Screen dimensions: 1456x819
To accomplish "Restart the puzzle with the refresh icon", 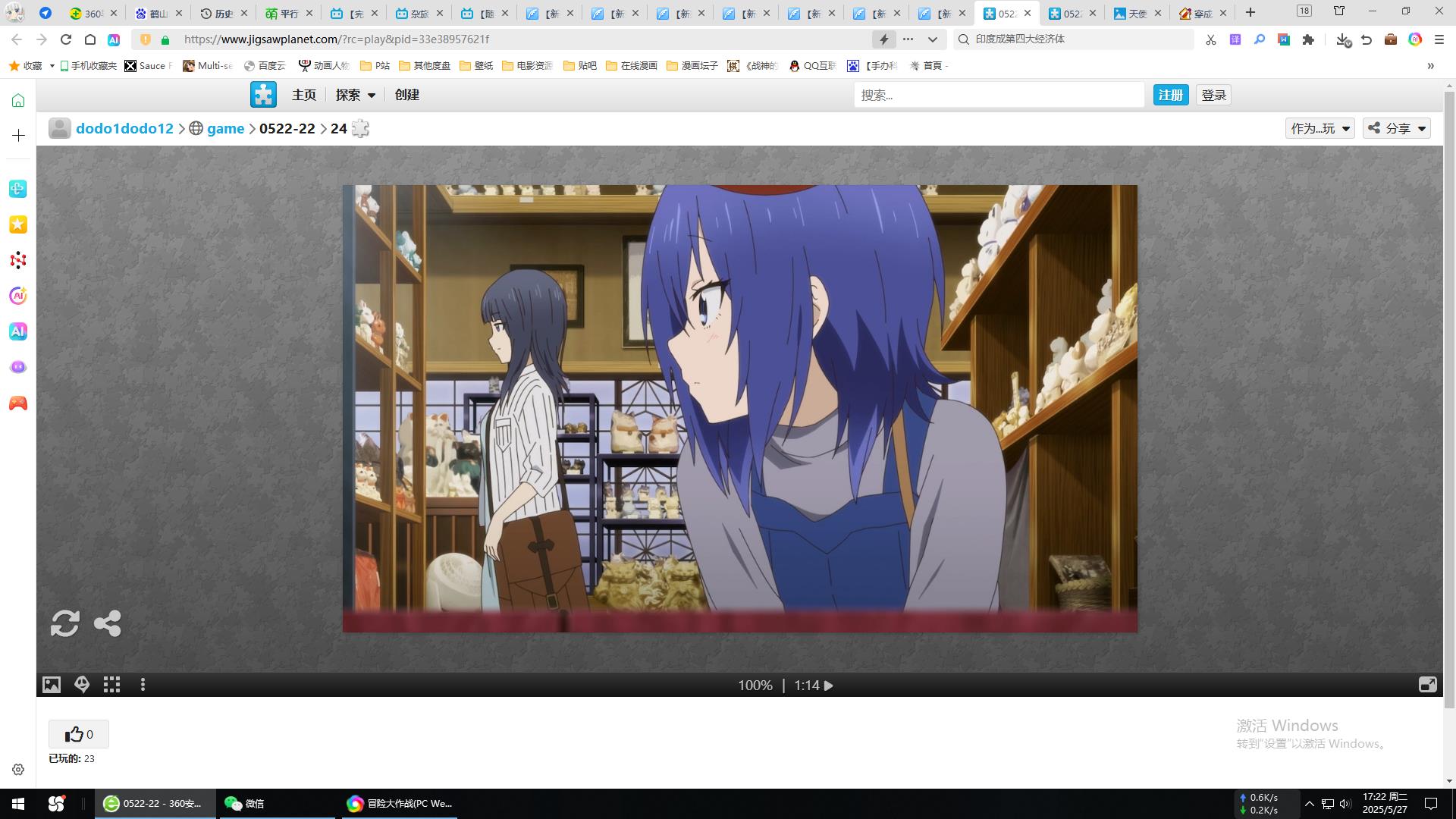I will (65, 623).
